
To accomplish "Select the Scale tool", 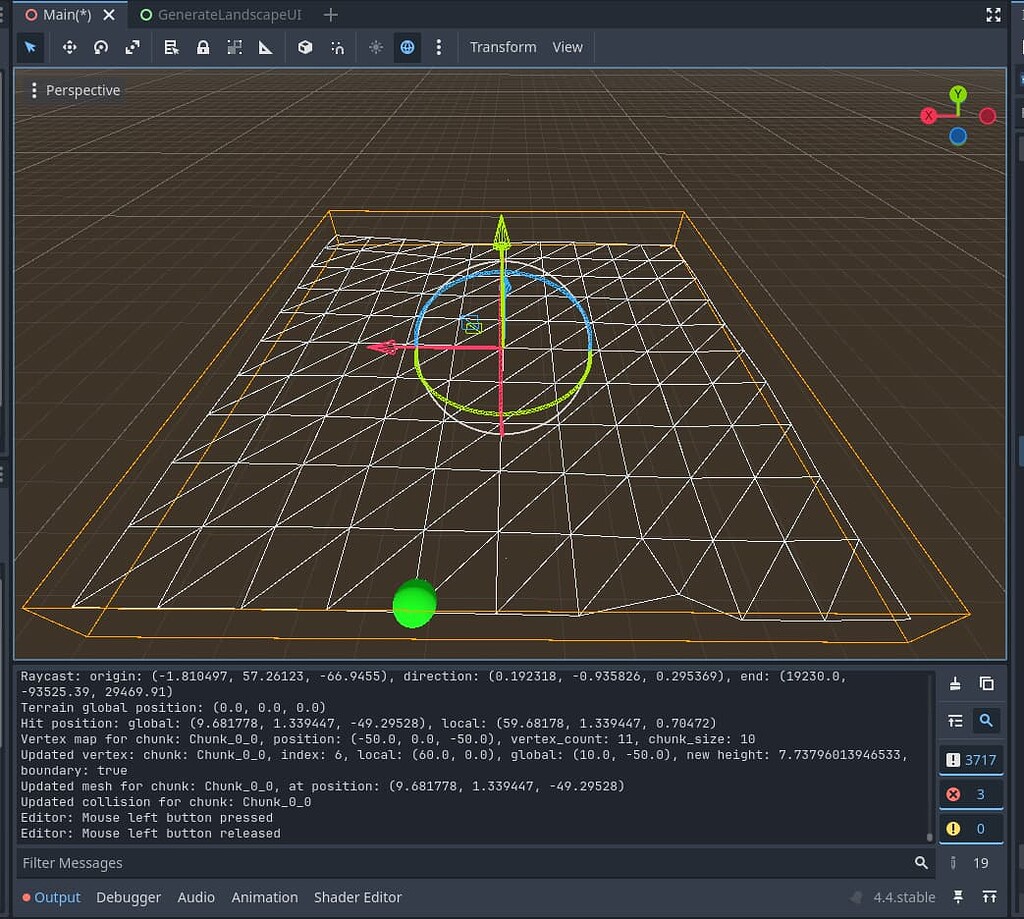I will click(131, 47).
